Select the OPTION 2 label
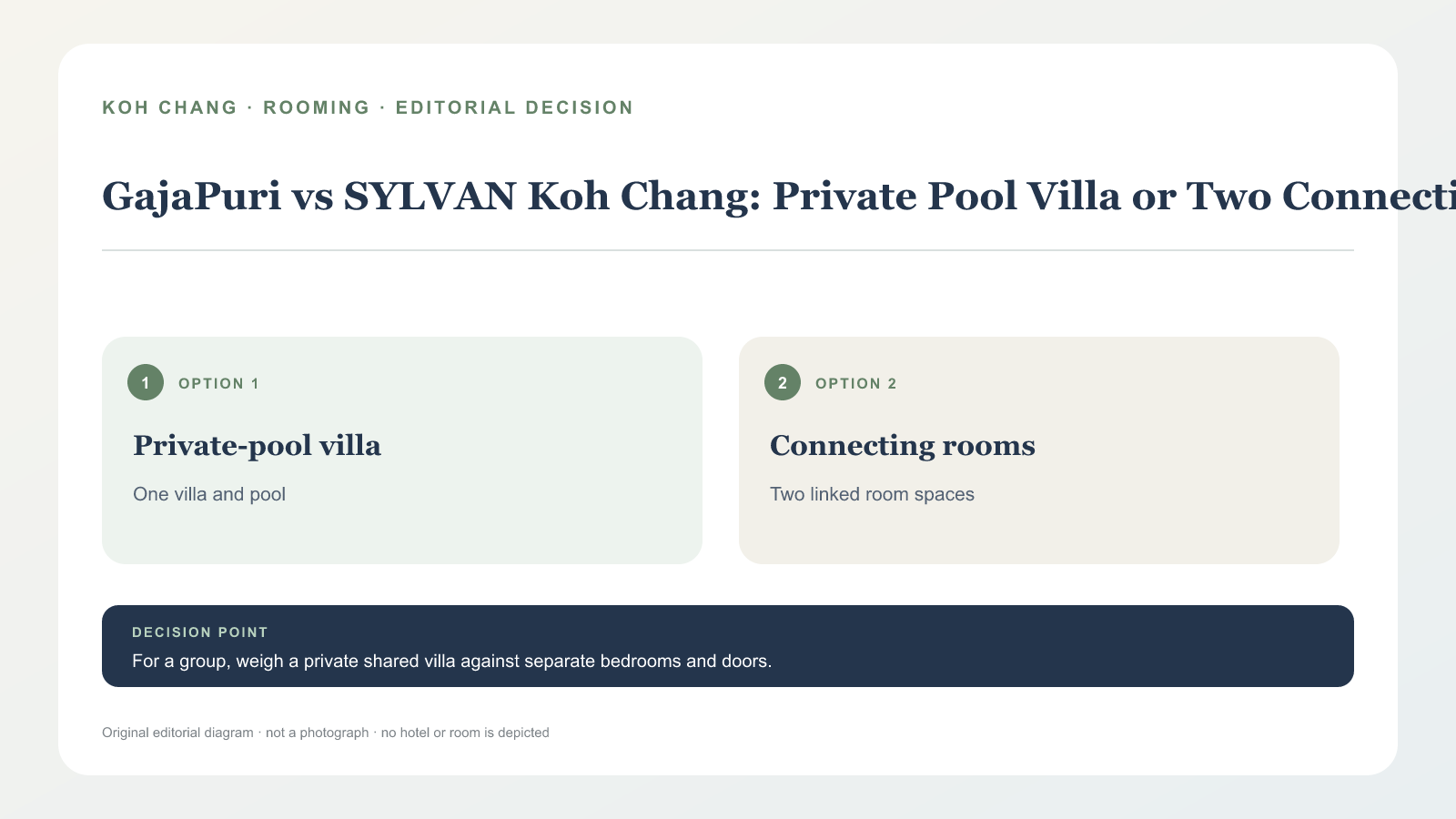 click(856, 384)
